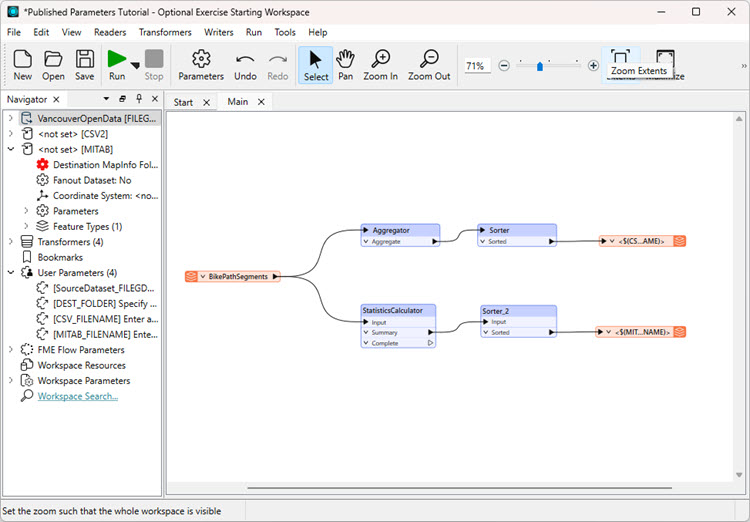Select Coordinate System tree item

tap(97, 196)
